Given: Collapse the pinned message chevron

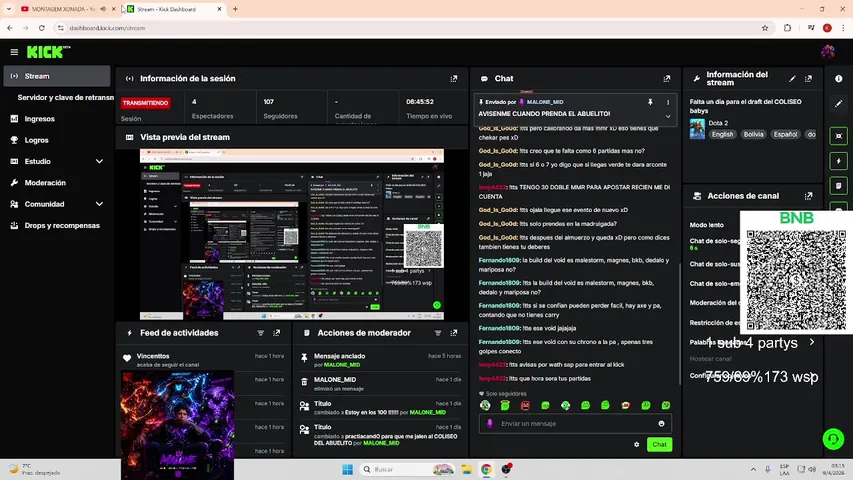Looking at the screenshot, I should tap(668, 116).
